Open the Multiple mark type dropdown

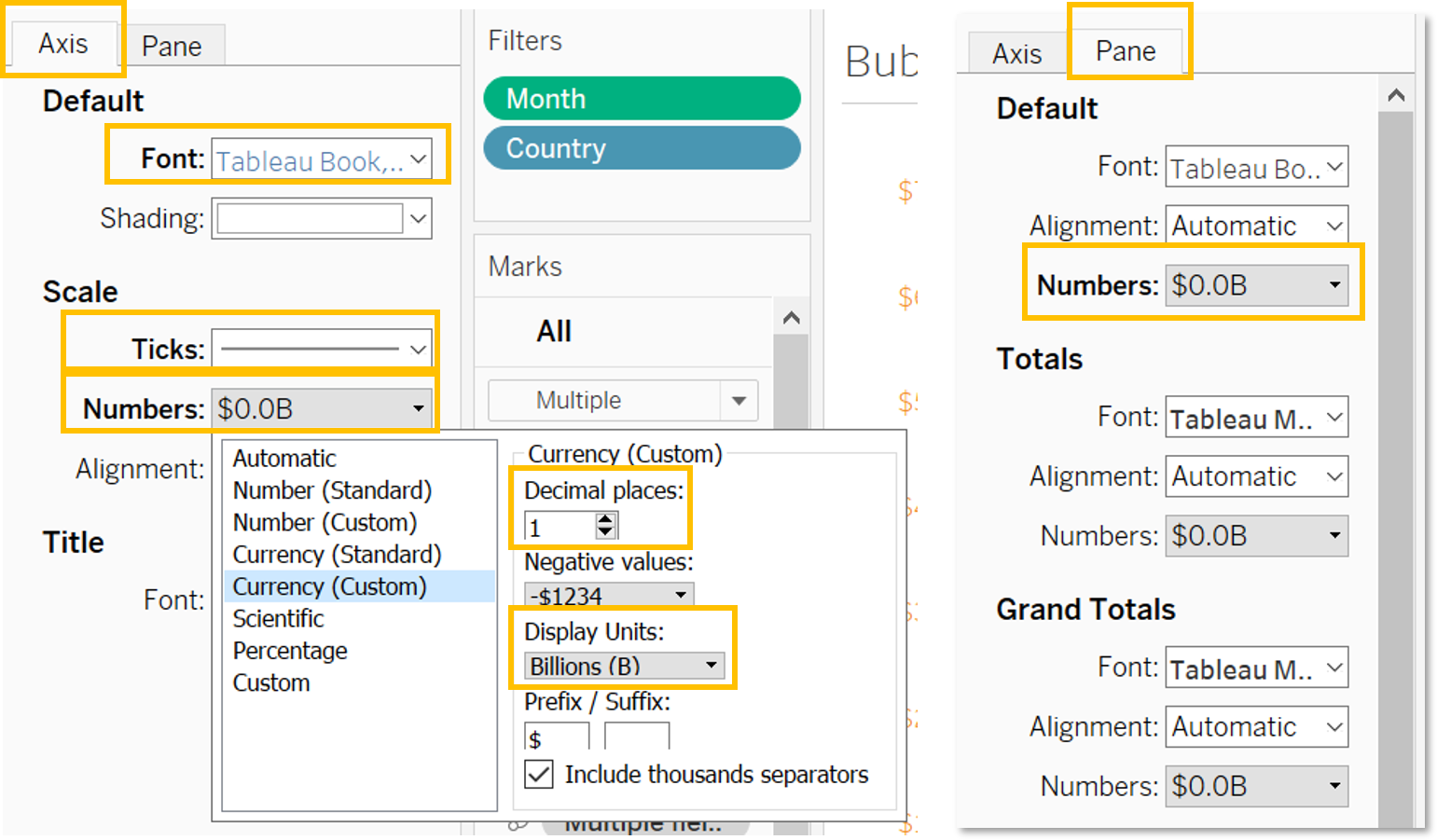[622, 401]
